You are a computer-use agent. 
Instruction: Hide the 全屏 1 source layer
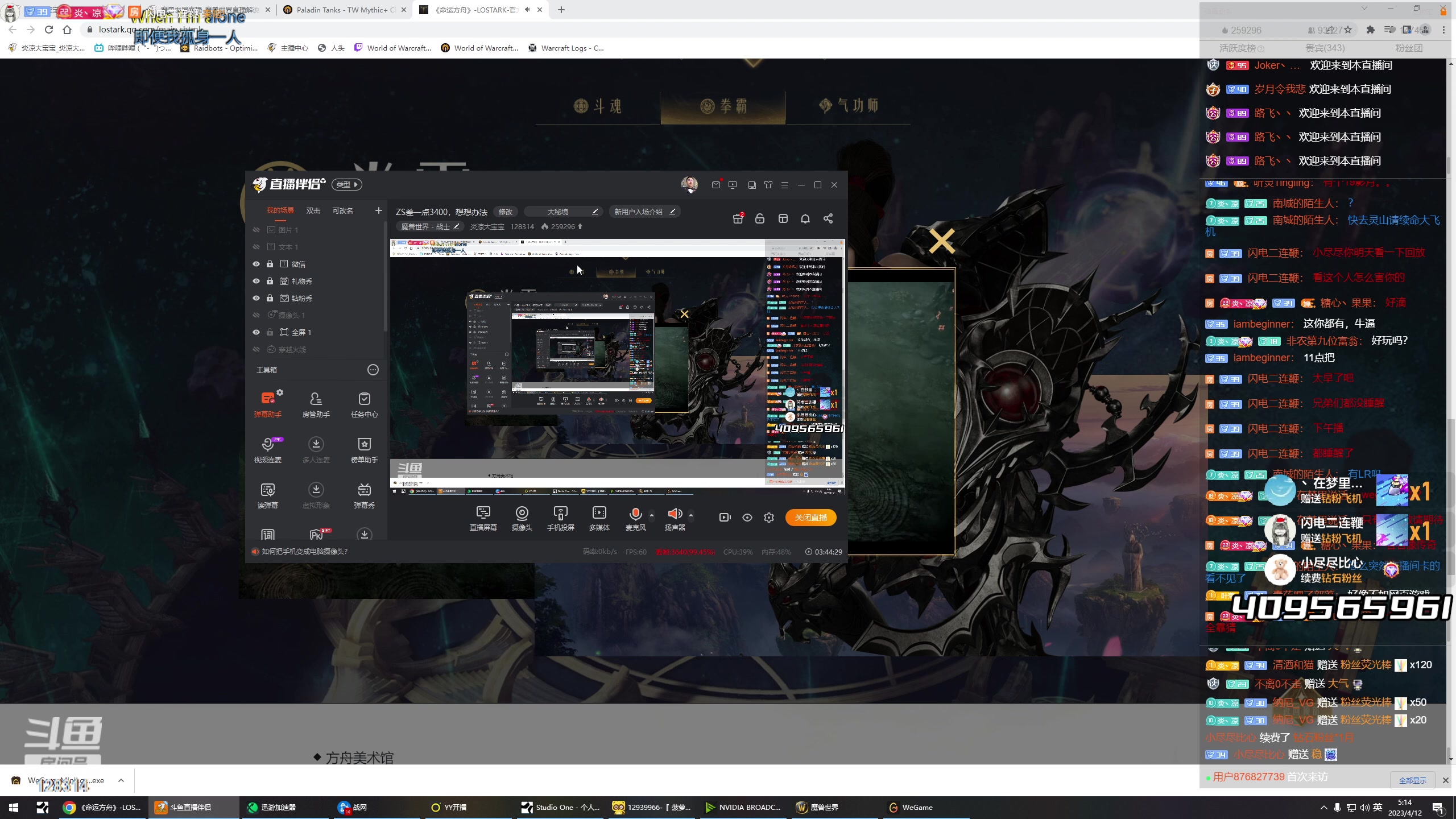tap(256, 332)
